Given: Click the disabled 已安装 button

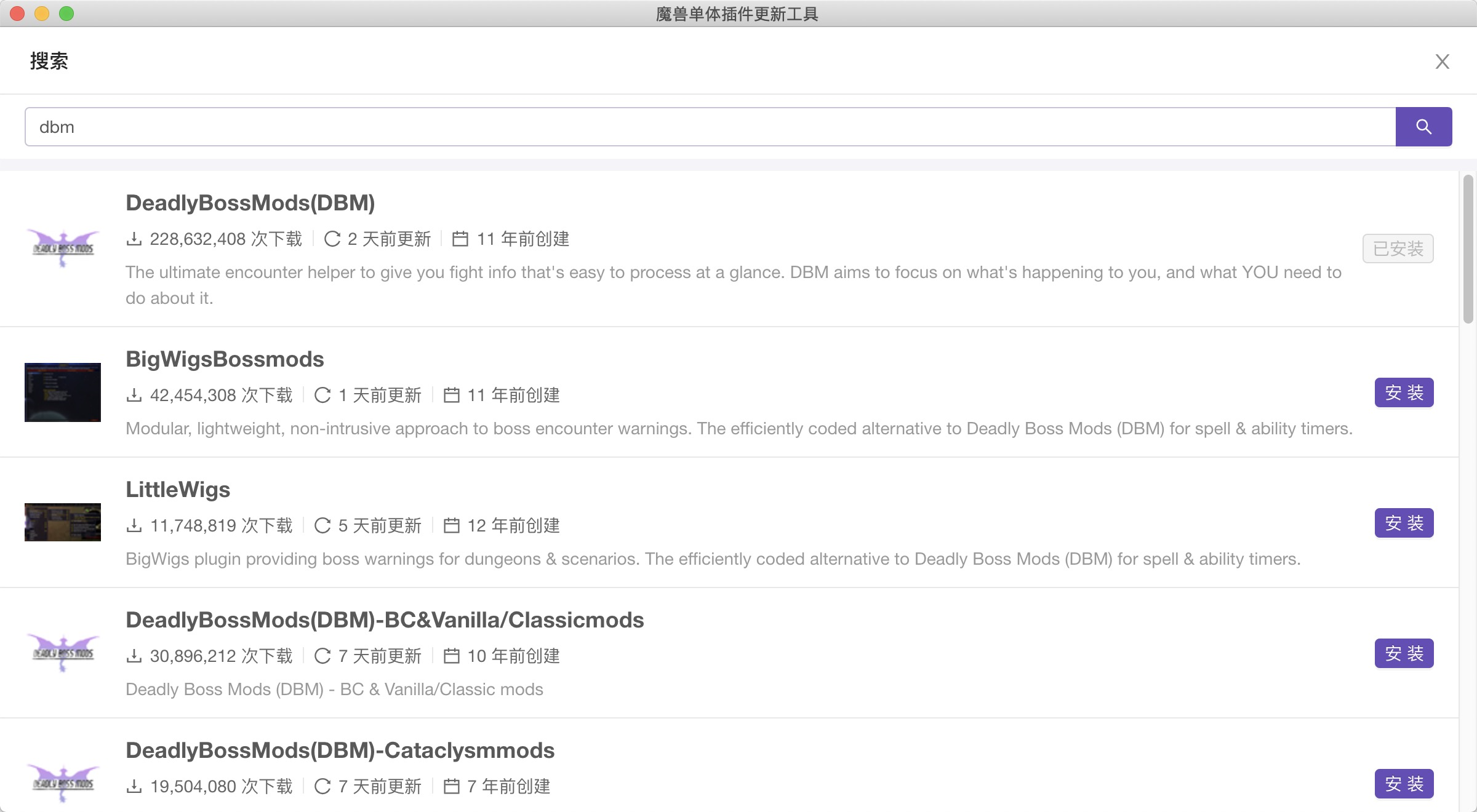Looking at the screenshot, I should point(1398,249).
